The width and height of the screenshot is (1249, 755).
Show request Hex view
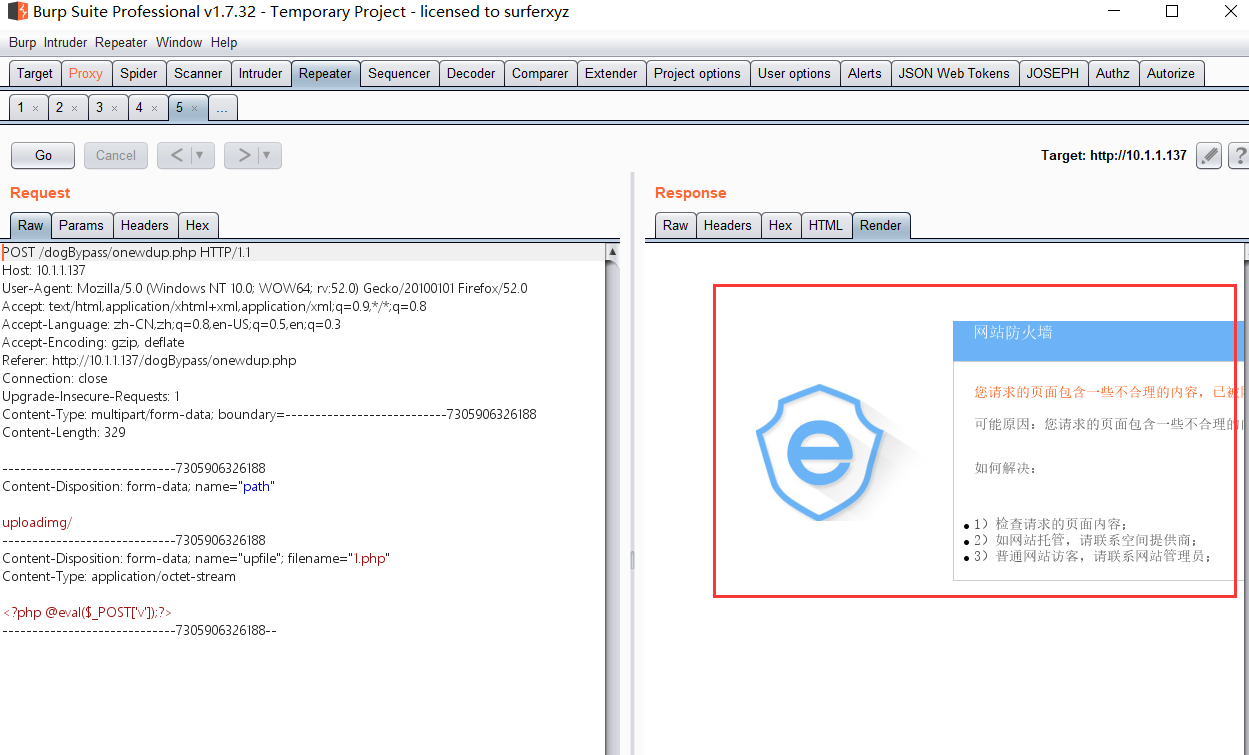coord(198,225)
